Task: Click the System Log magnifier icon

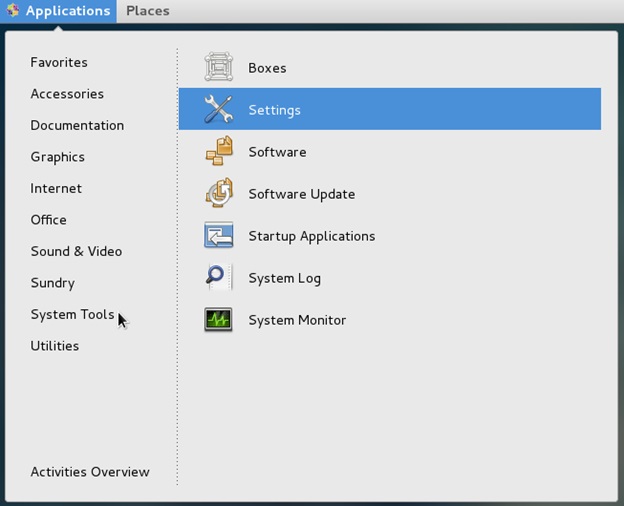Action: tap(218, 278)
